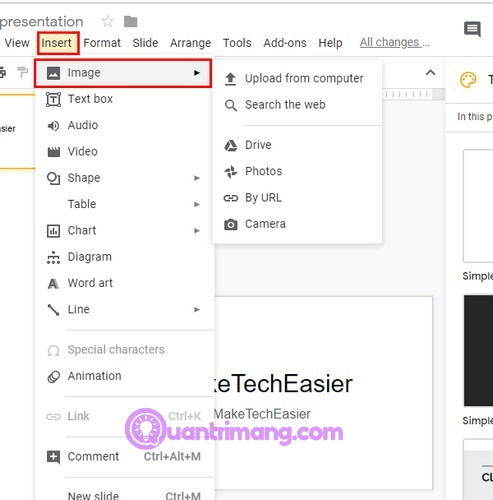Click the magnifier icon for web search

(231, 105)
